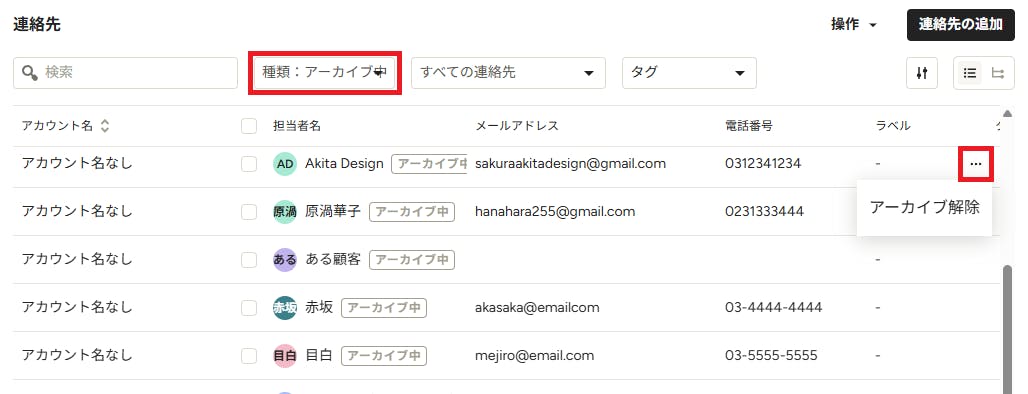The height and width of the screenshot is (394, 1028).
Task: Select アーカイブ解除 from context menu
Action: click(924, 208)
